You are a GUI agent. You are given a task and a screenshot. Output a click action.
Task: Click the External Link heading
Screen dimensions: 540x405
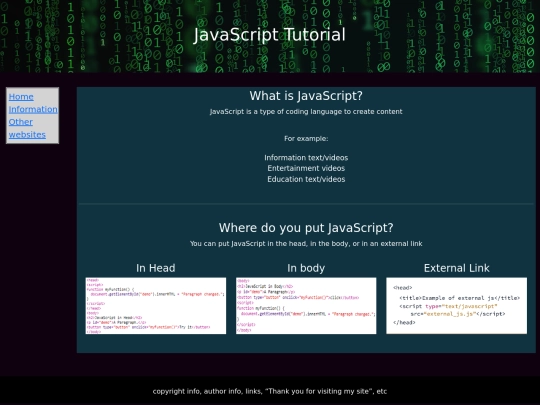[456, 268]
